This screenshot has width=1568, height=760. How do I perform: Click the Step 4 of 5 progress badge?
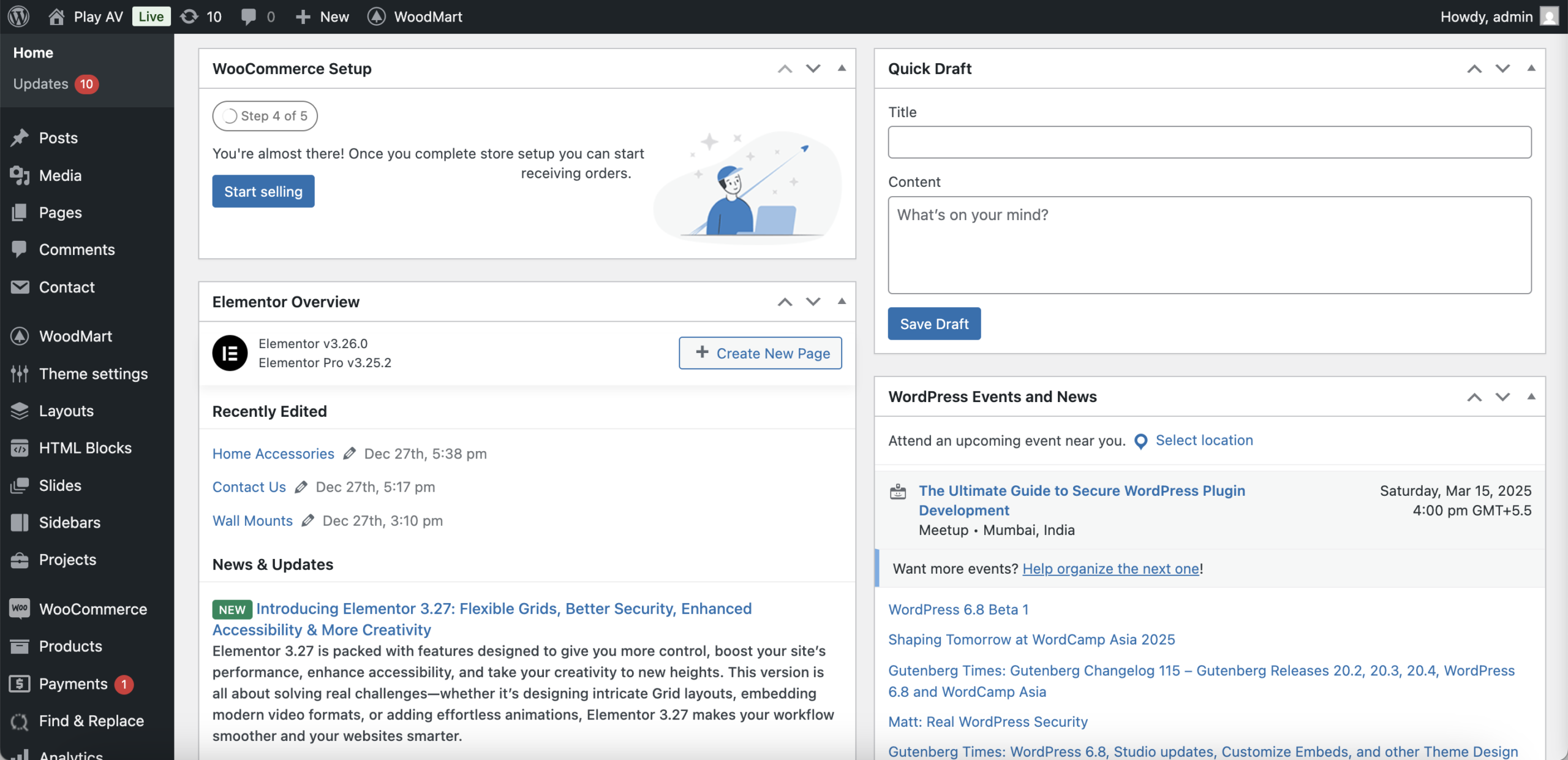[265, 116]
